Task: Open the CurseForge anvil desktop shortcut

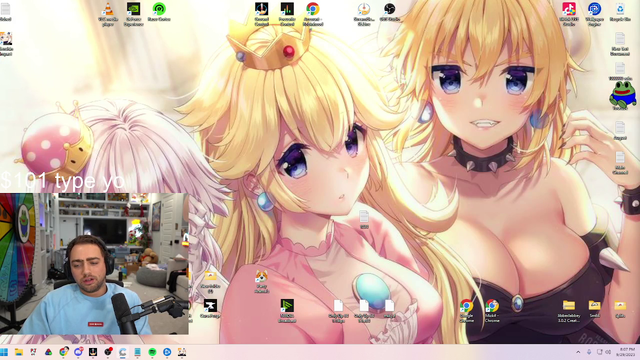Action: tap(210, 308)
